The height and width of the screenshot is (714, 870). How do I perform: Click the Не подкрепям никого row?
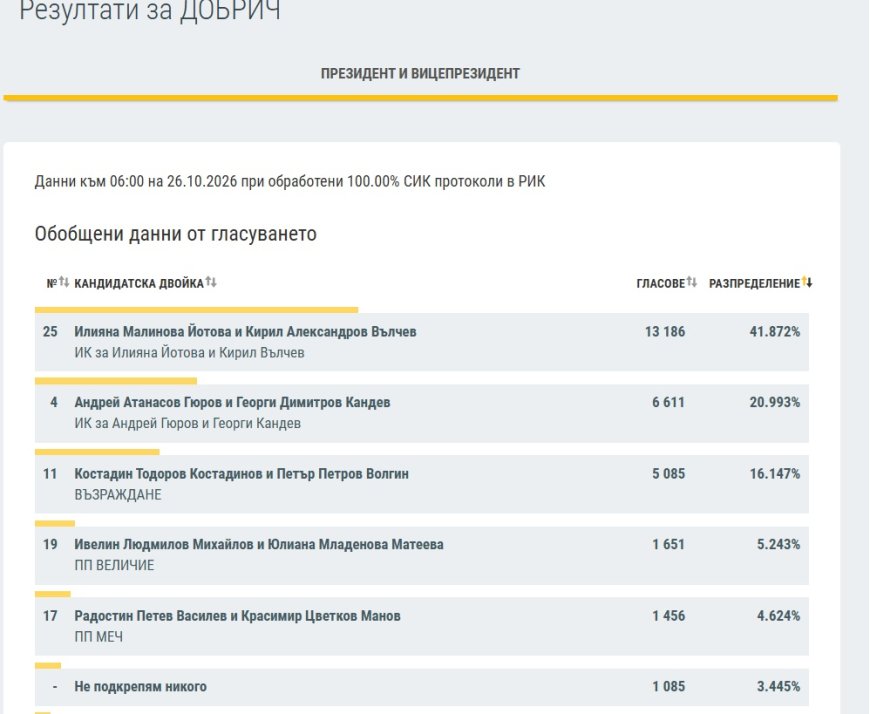(x=422, y=687)
